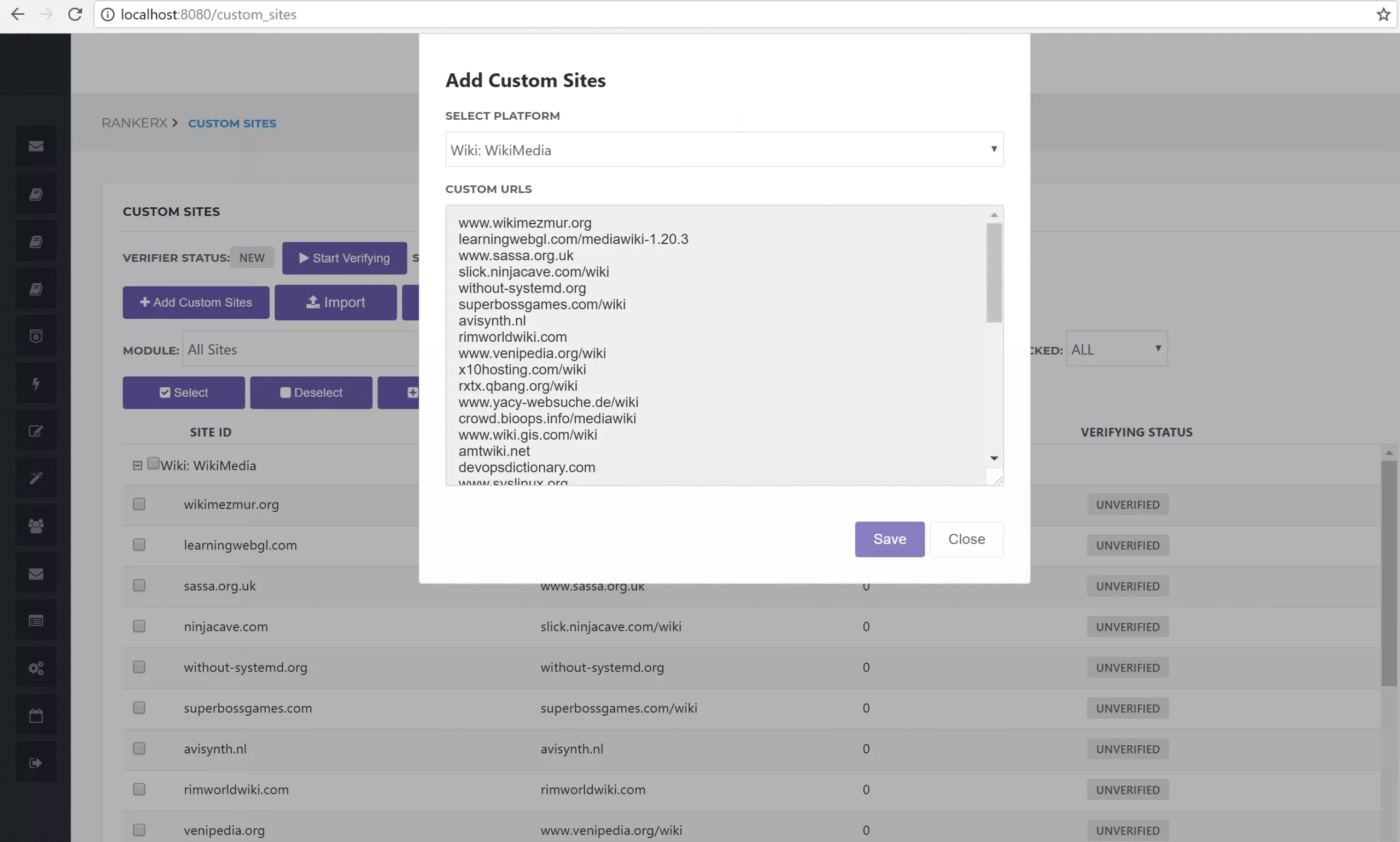1400x842 pixels.
Task: Click the shield badge sidebar icon
Action: [36, 335]
